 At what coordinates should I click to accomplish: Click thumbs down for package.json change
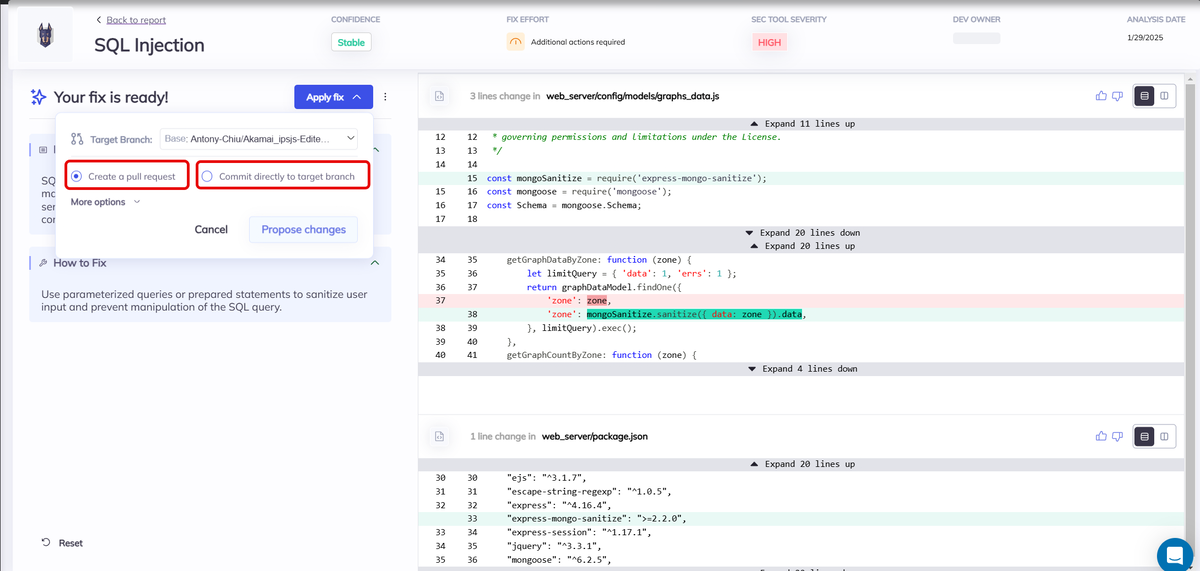tap(1117, 436)
